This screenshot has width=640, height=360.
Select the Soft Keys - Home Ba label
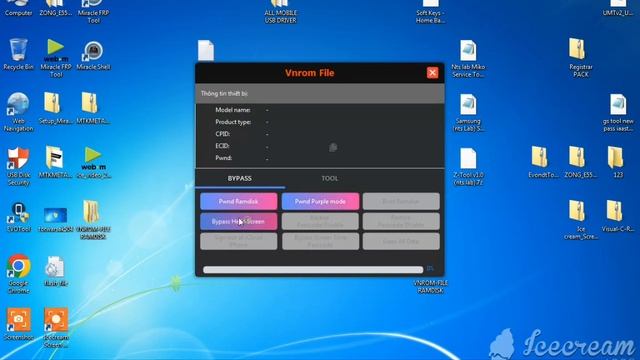click(x=430, y=16)
